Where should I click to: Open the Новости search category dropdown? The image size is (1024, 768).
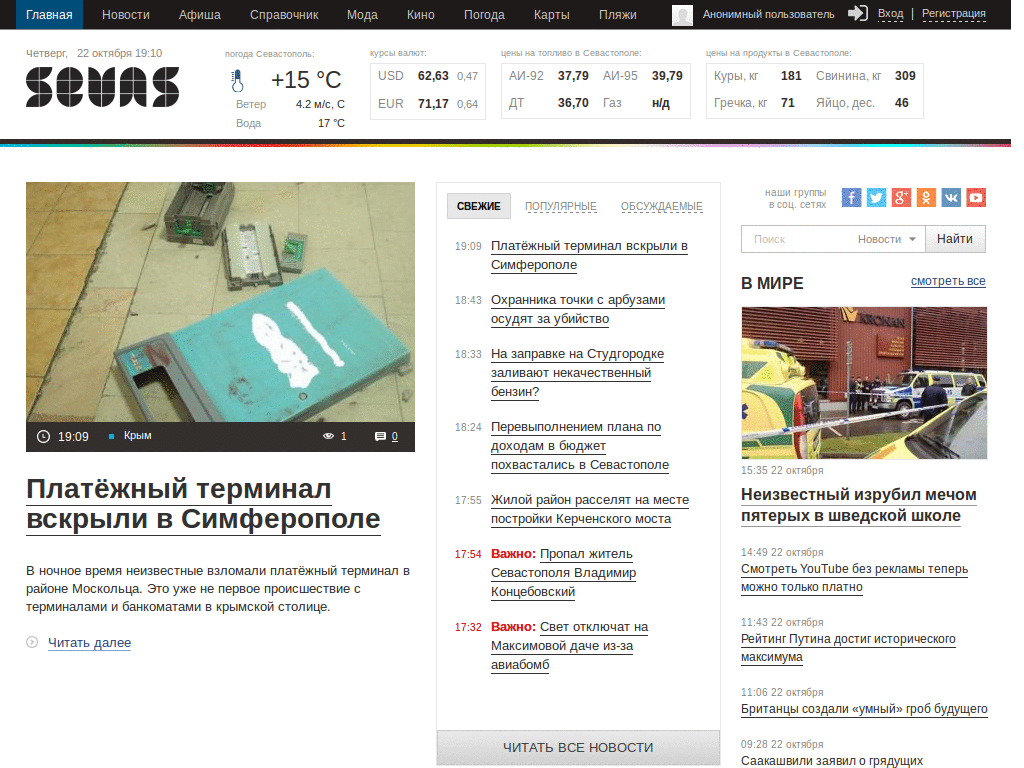pyautogui.click(x=887, y=239)
